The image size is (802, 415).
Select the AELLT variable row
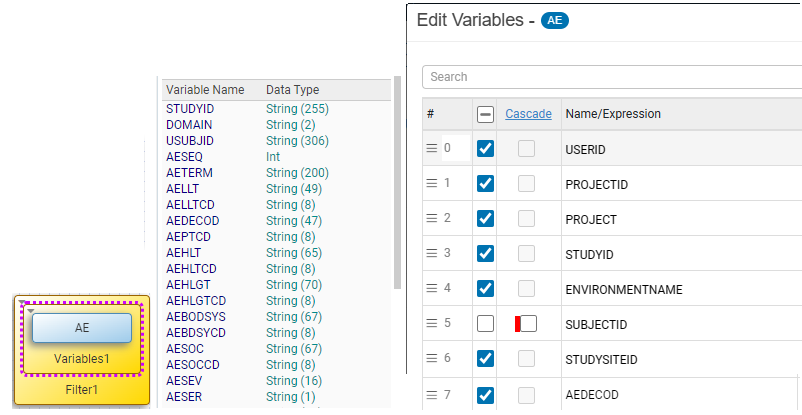click(276, 189)
